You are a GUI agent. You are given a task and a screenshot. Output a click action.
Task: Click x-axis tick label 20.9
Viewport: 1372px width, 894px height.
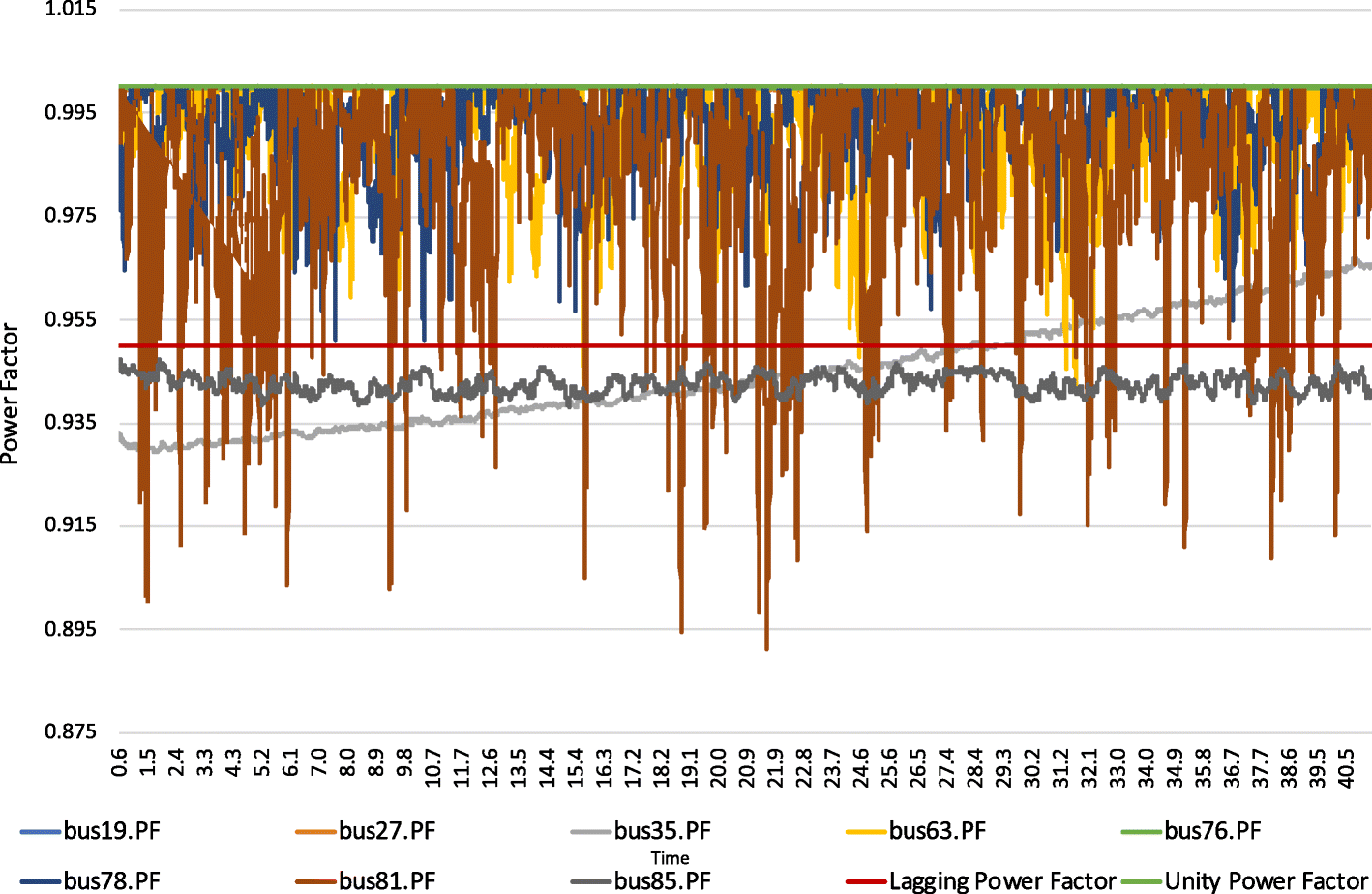tap(747, 767)
